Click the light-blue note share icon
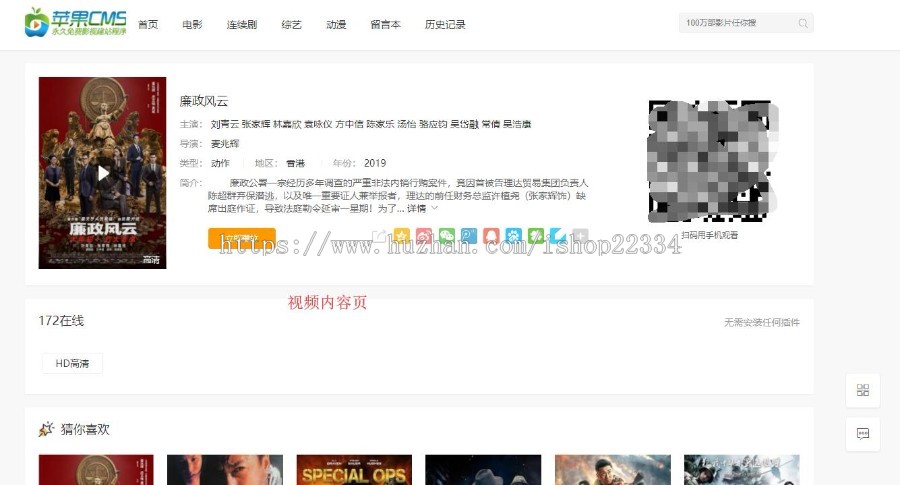This screenshot has height=485, width=900. click(558, 236)
